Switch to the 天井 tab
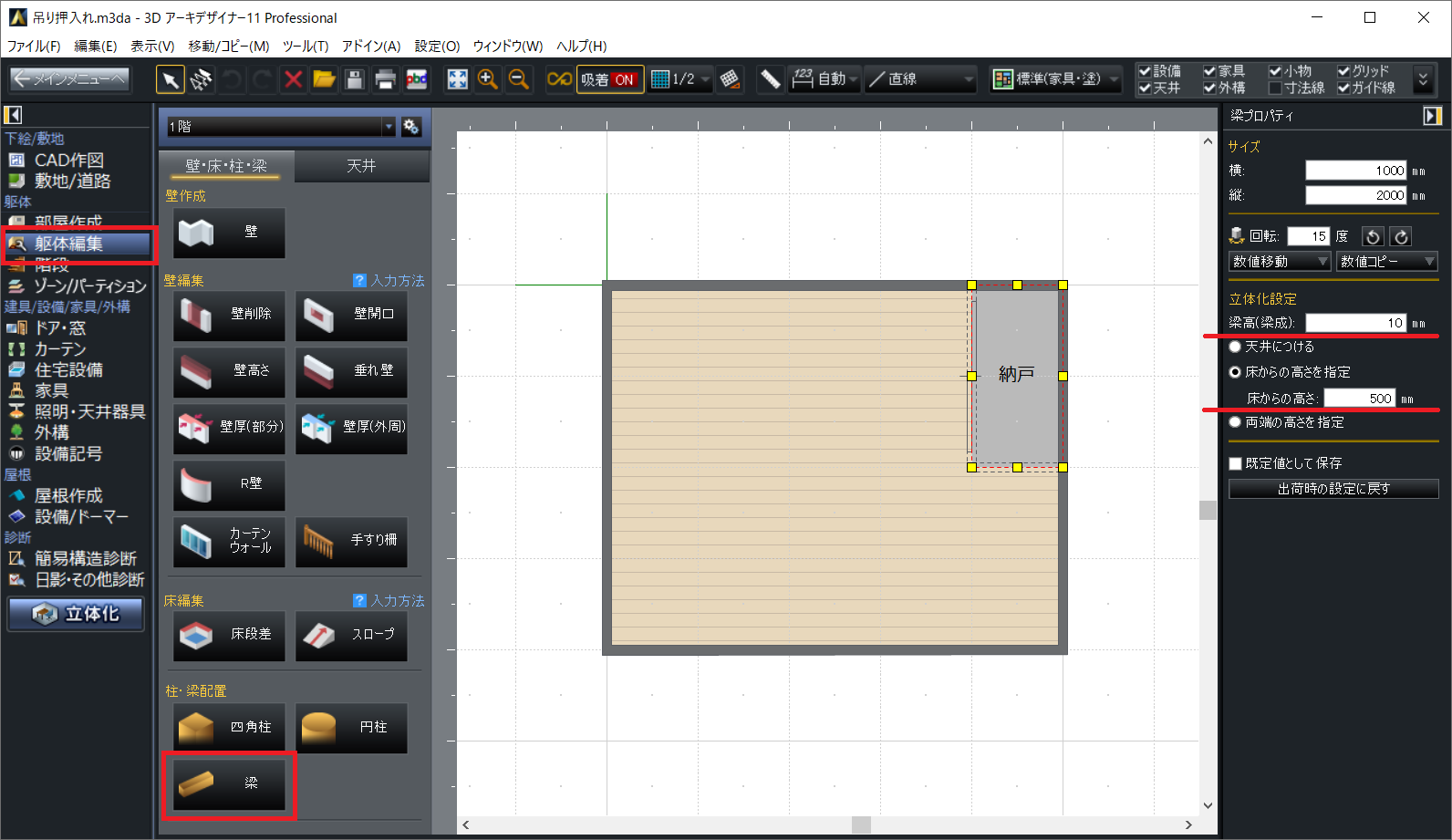The width and height of the screenshot is (1452, 840). [361, 166]
